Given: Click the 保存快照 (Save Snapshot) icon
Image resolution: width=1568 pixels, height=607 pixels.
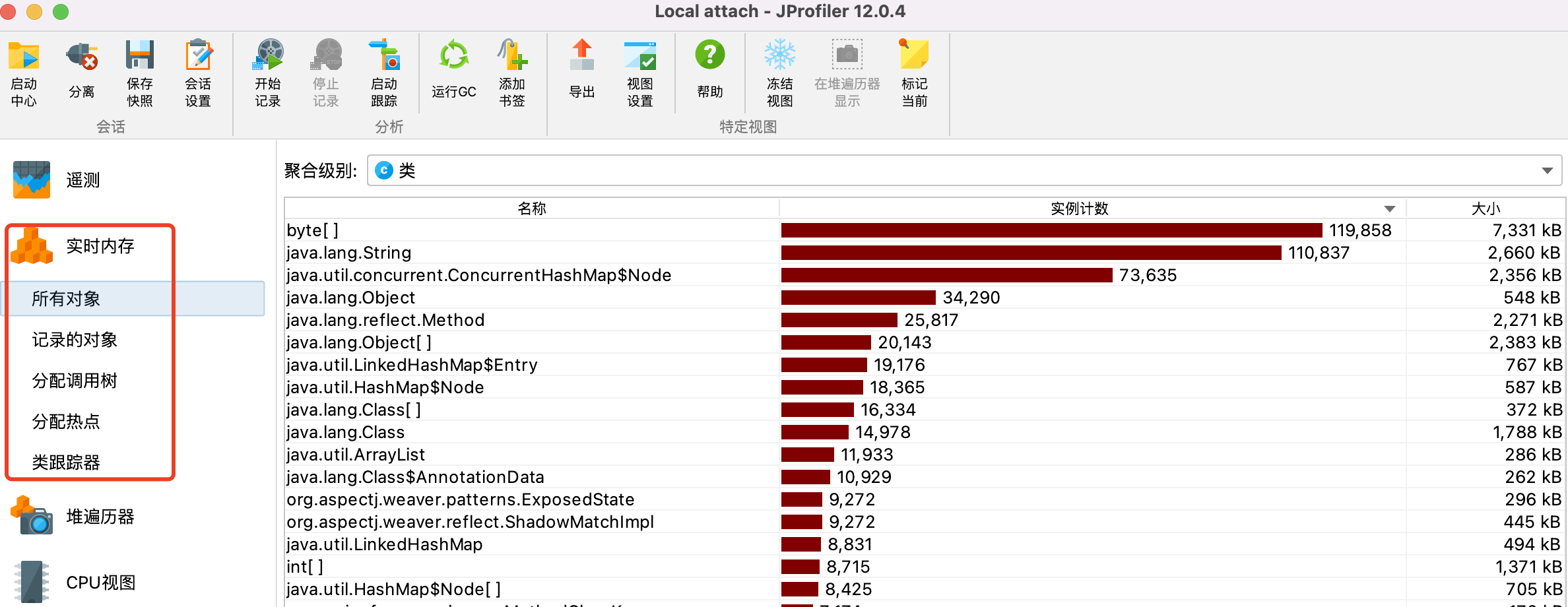Looking at the screenshot, I should coord(140,55).
